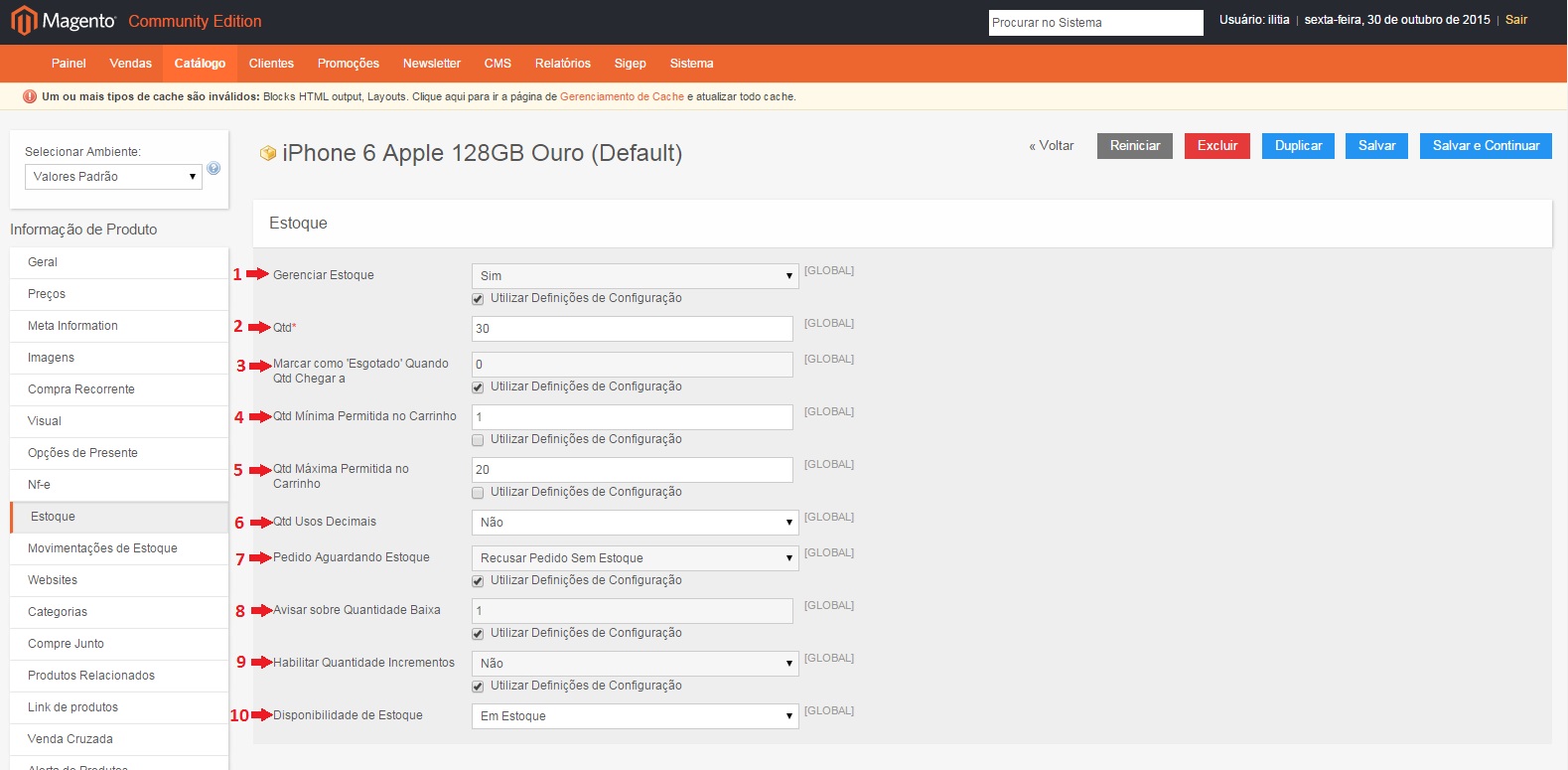This screenshot has height=770, width=1568.
Task: Select the Visual sidebar tab
Action: click(119, 421)
